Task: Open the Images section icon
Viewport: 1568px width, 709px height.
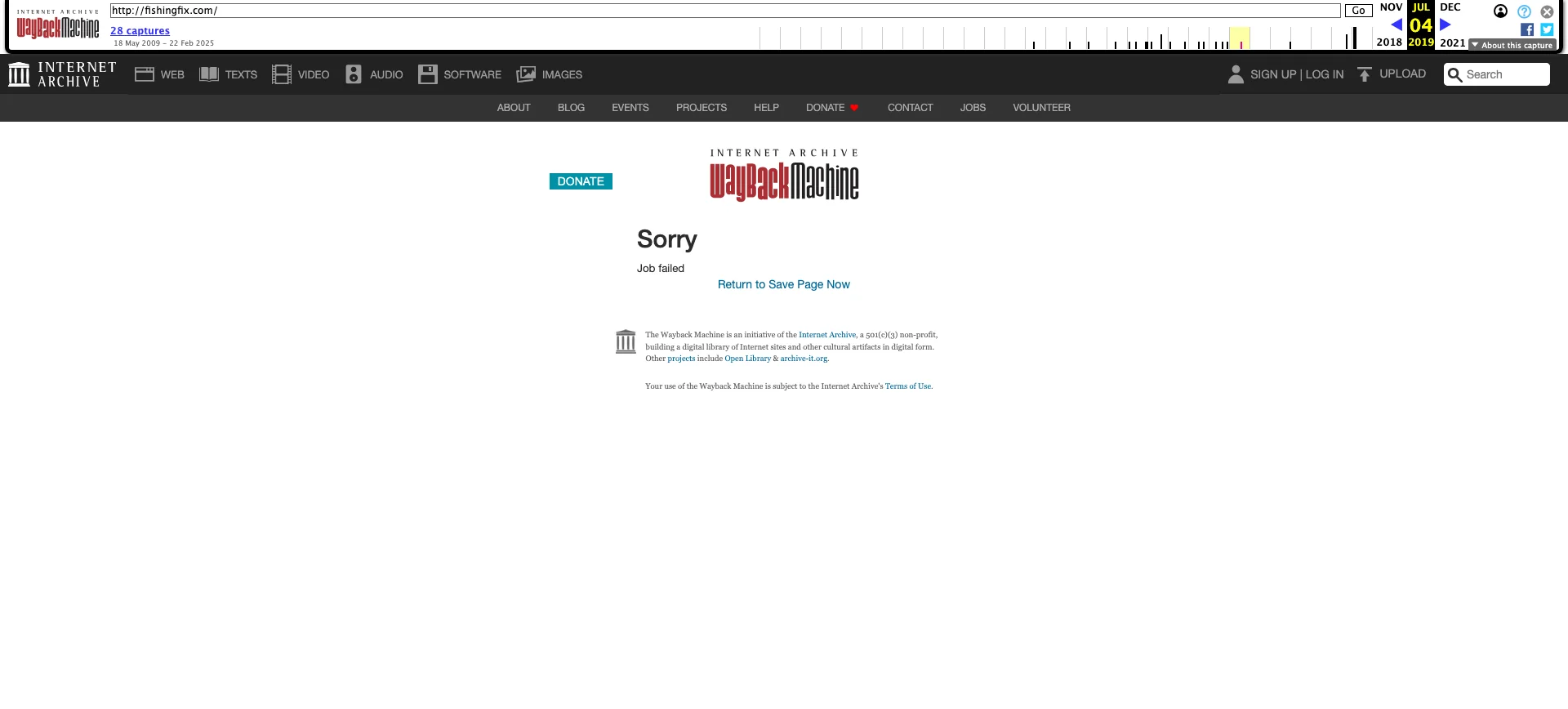Action: pyautogui.click(x=526, y=74)
